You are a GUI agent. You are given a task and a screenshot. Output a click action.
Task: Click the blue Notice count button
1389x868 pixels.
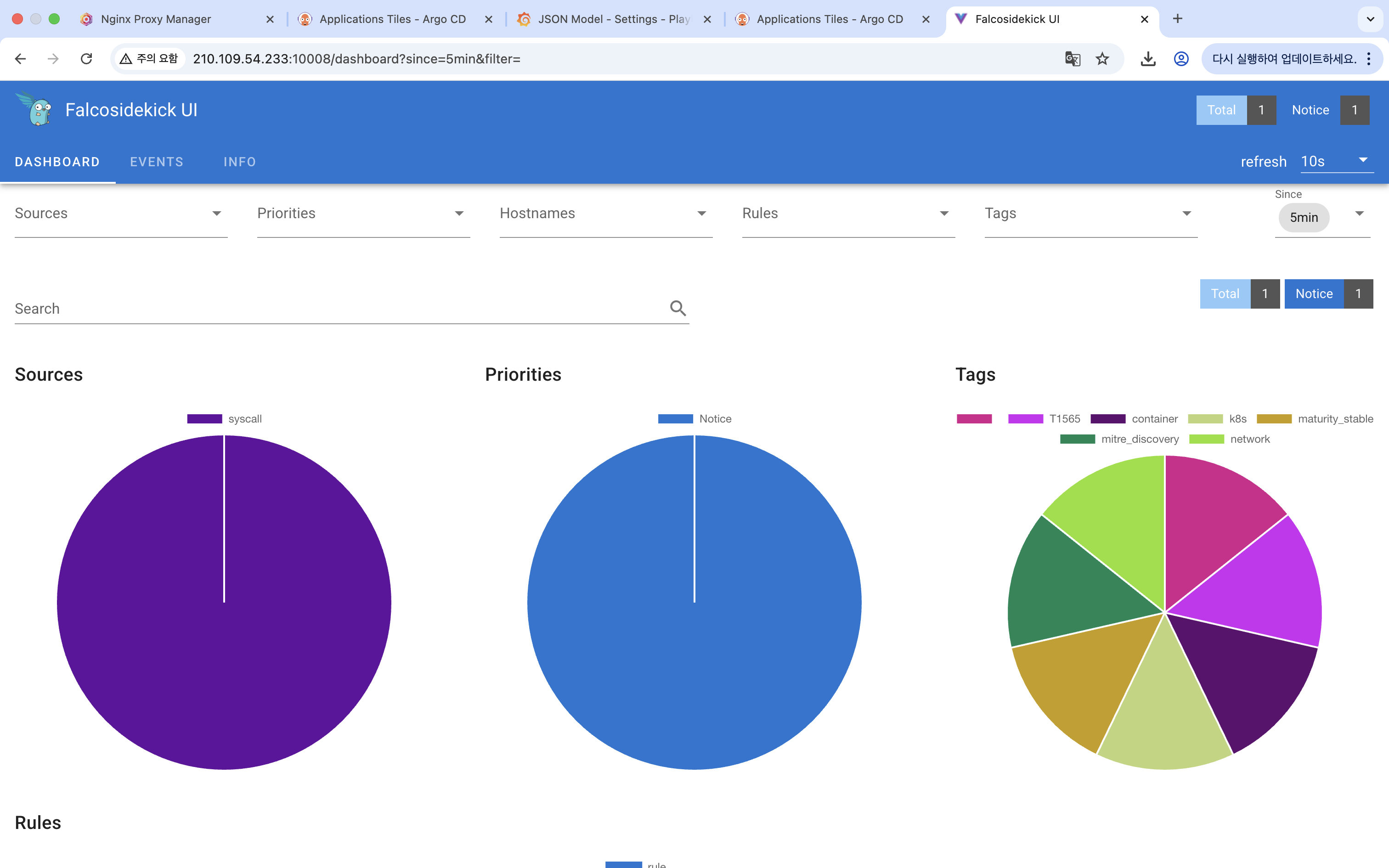(1314, 294)
